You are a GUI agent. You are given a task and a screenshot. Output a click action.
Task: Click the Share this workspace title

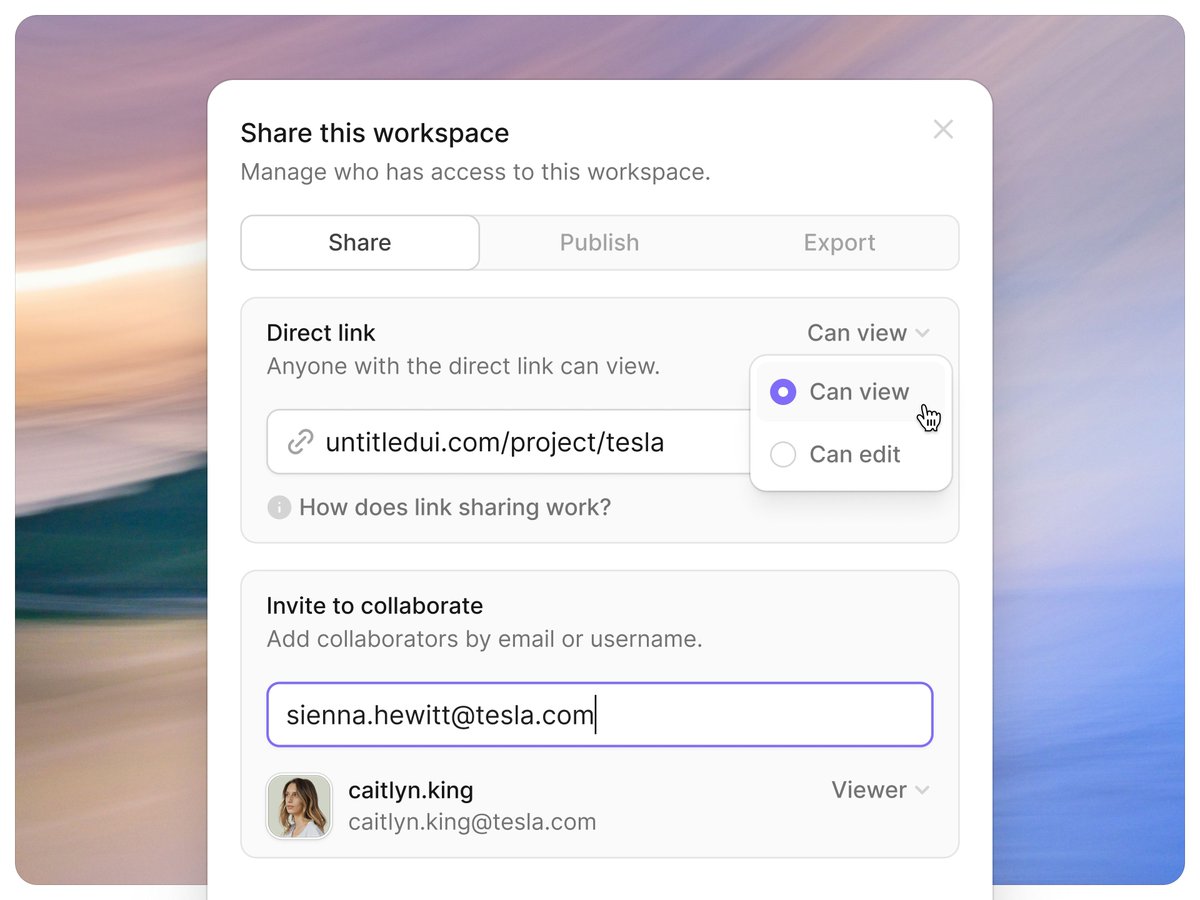375,133
